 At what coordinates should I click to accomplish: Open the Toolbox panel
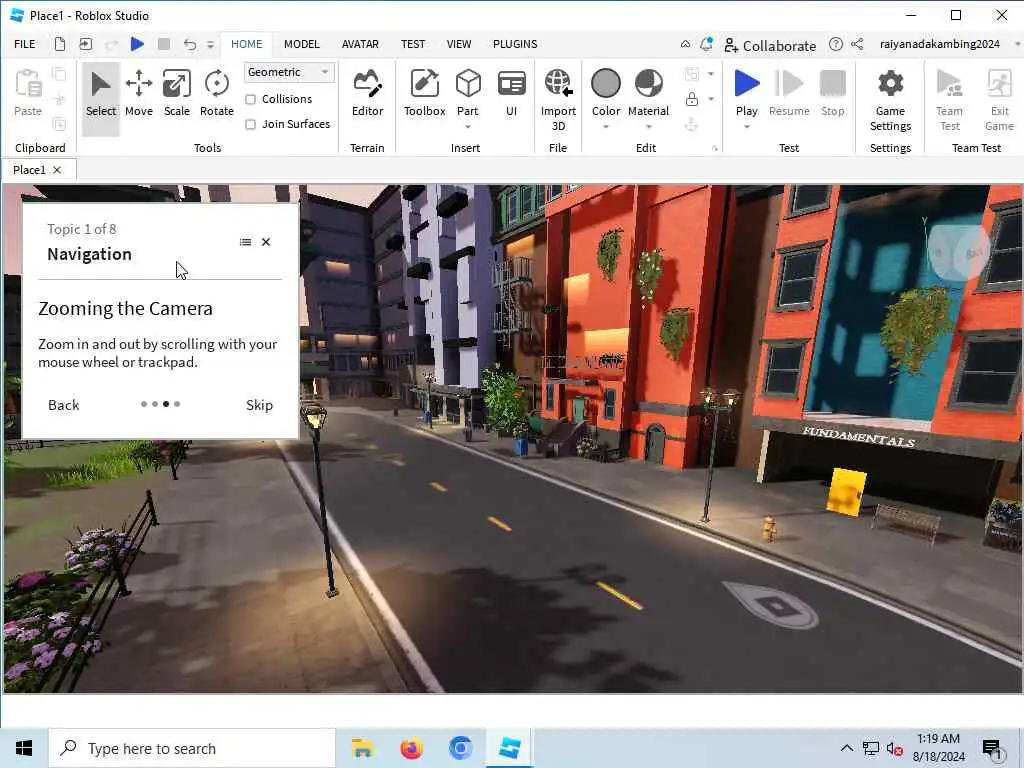[424, 95]
